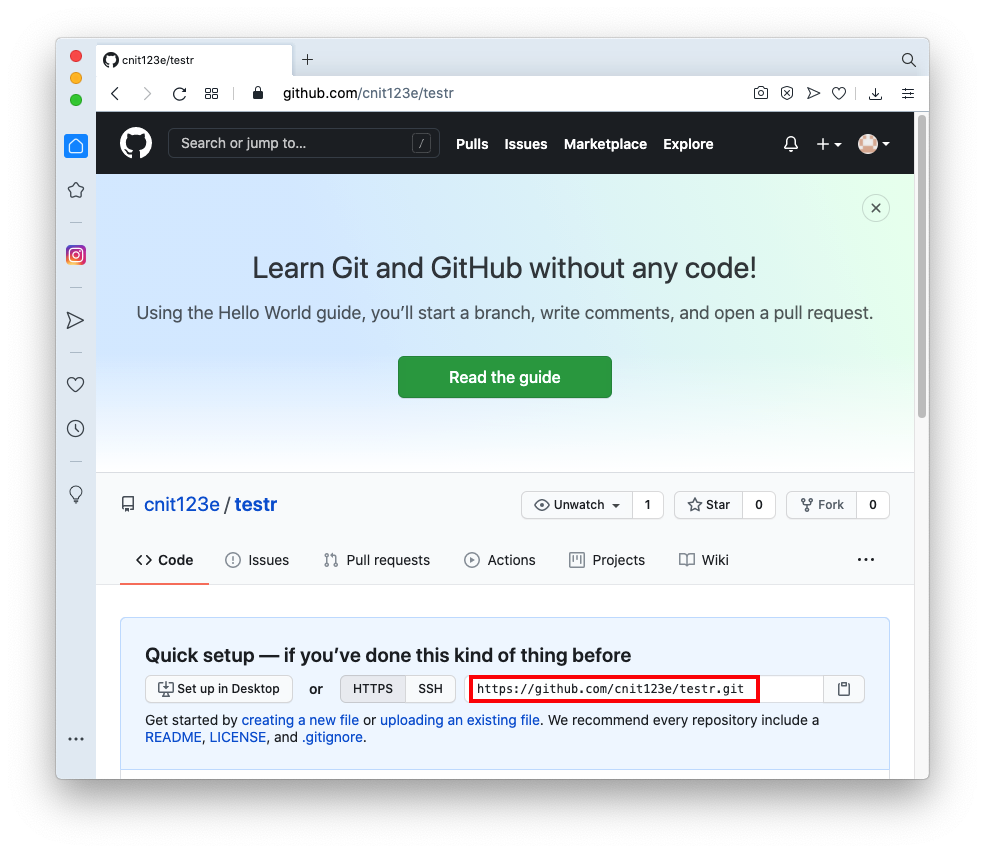Click Read the guide button
985x853 pixels.
504,377
